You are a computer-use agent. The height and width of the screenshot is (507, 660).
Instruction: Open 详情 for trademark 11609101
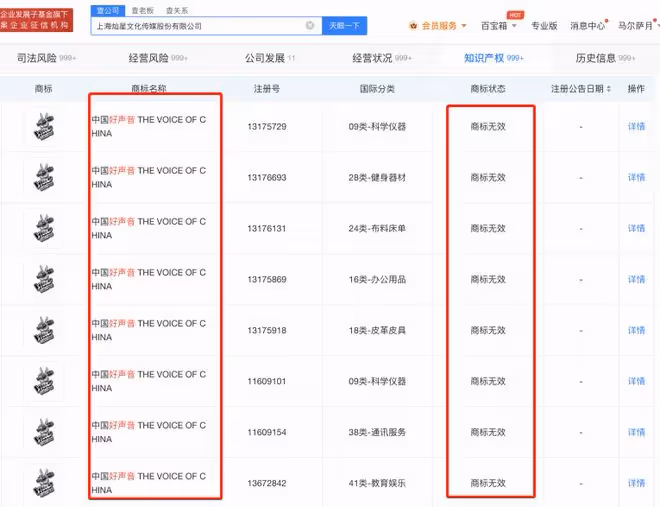coord(636,381)
